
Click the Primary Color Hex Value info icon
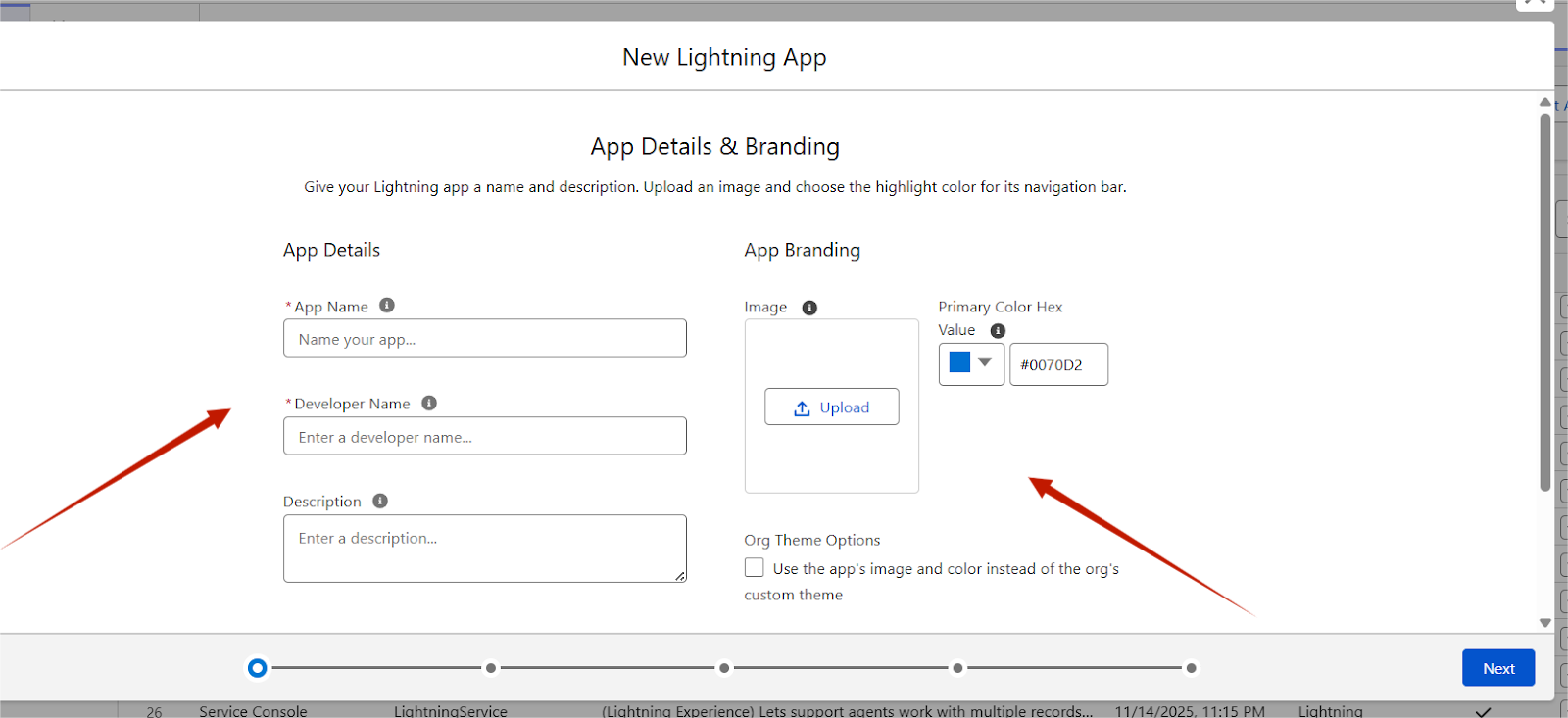click(998, 331)
